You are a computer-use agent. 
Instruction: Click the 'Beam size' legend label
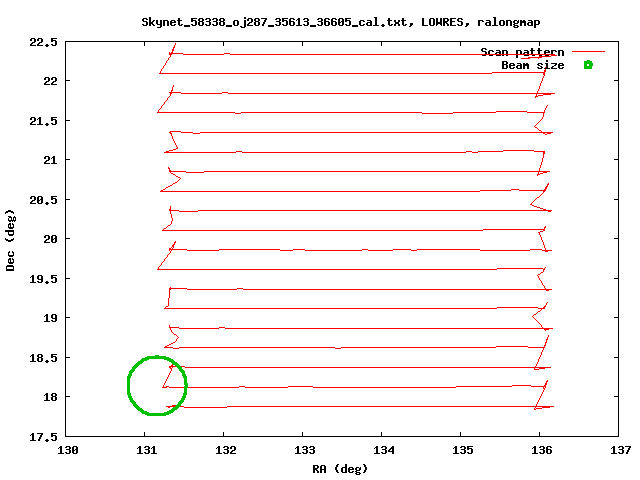(x=533, y=65)
